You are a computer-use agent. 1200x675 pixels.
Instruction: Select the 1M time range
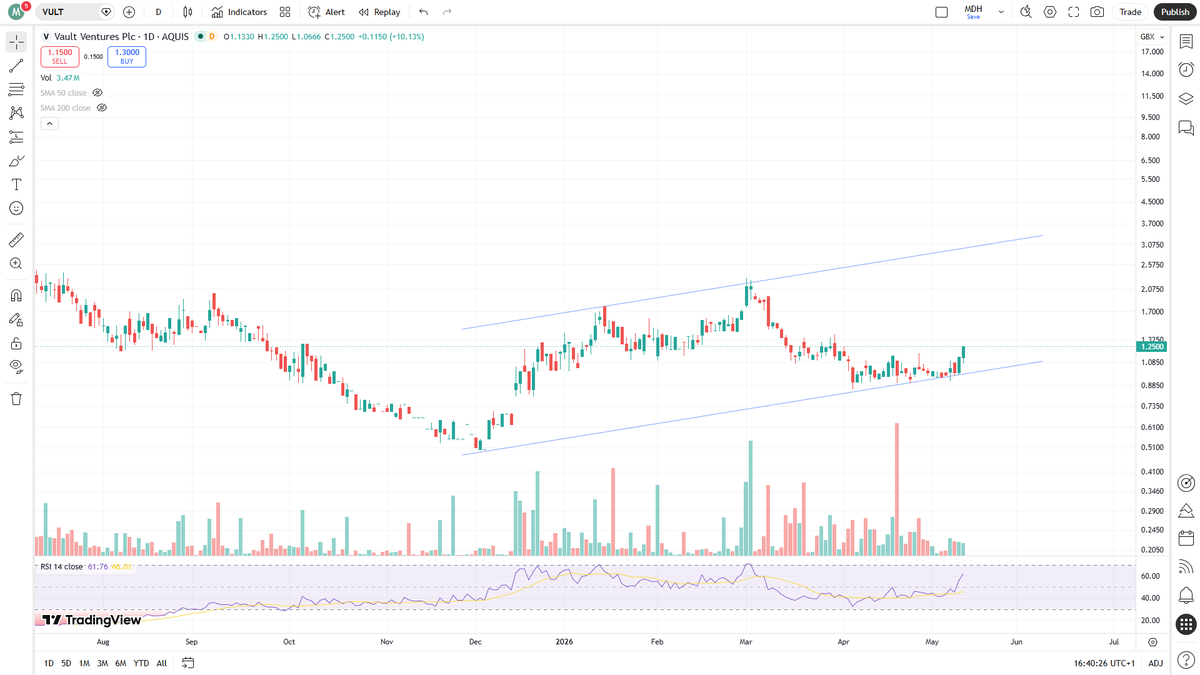click(x=84, y=663)
